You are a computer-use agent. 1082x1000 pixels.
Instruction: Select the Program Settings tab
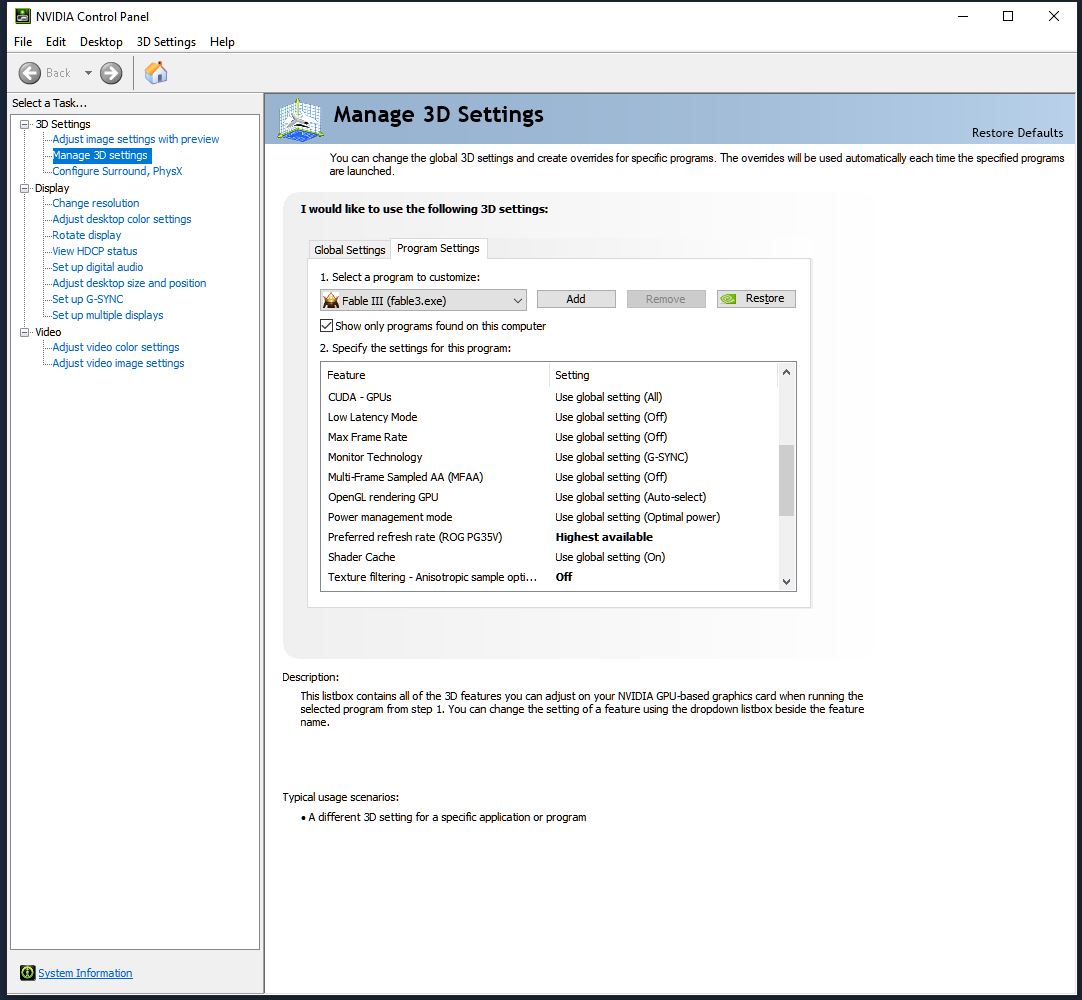tap(438, 248)
